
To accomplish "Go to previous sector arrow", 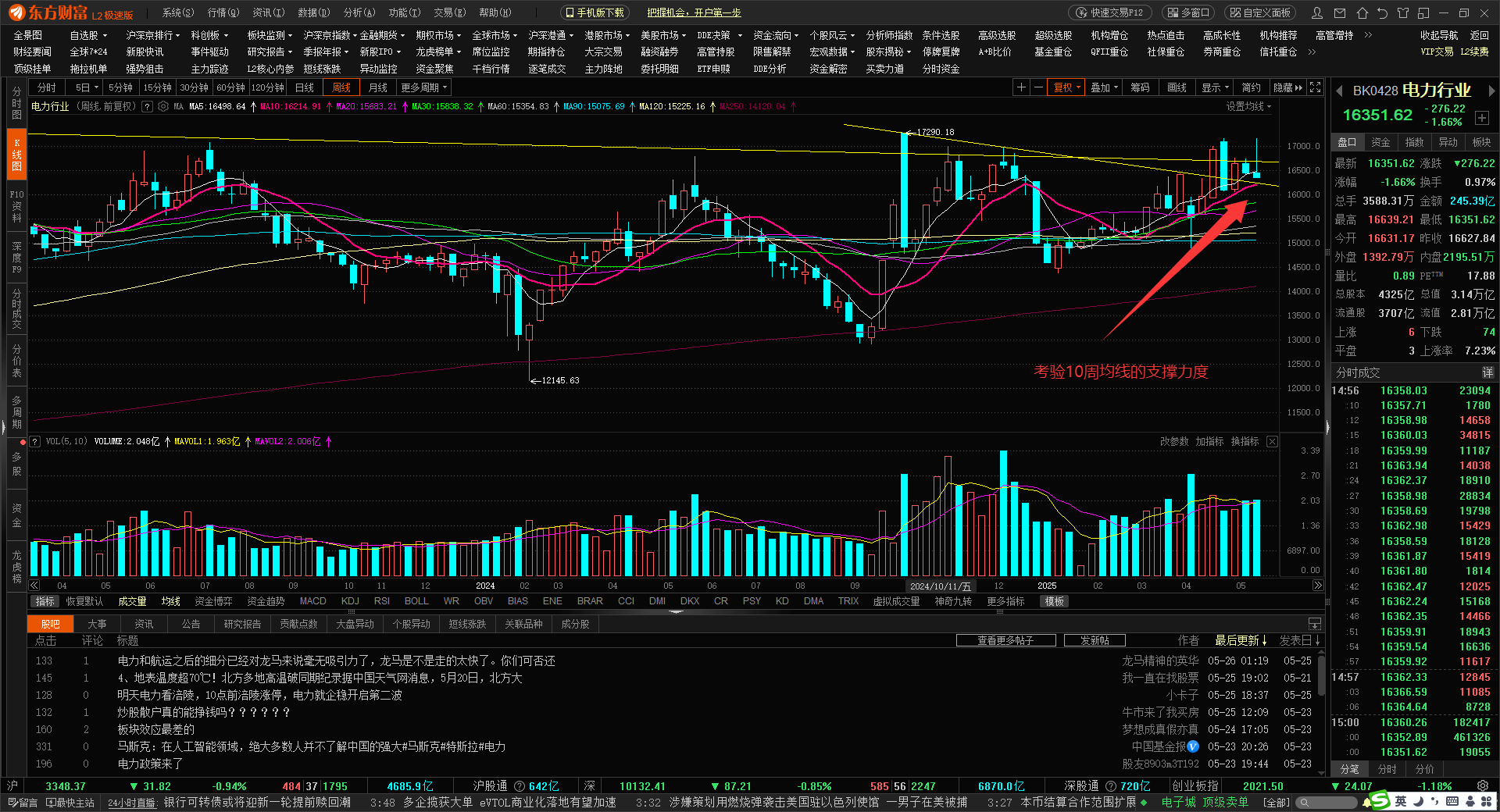I will tap(1338, 91).
